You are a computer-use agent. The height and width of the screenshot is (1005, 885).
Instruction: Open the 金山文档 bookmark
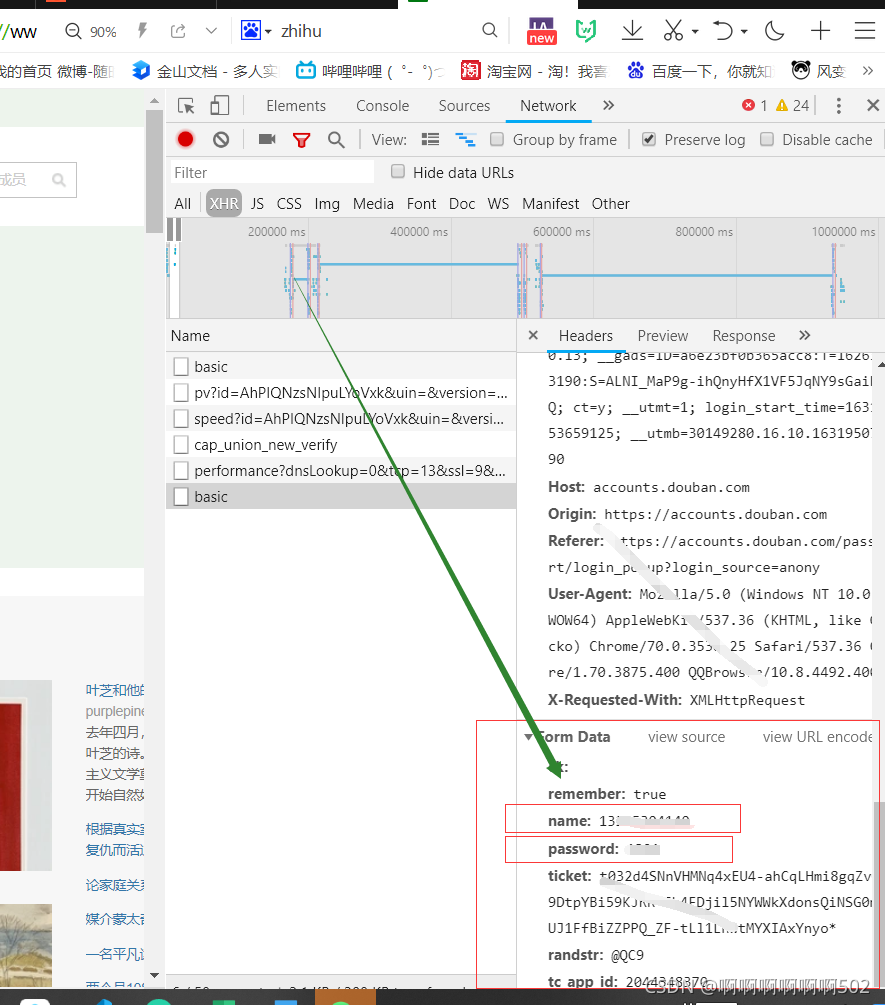coord(206,71)
